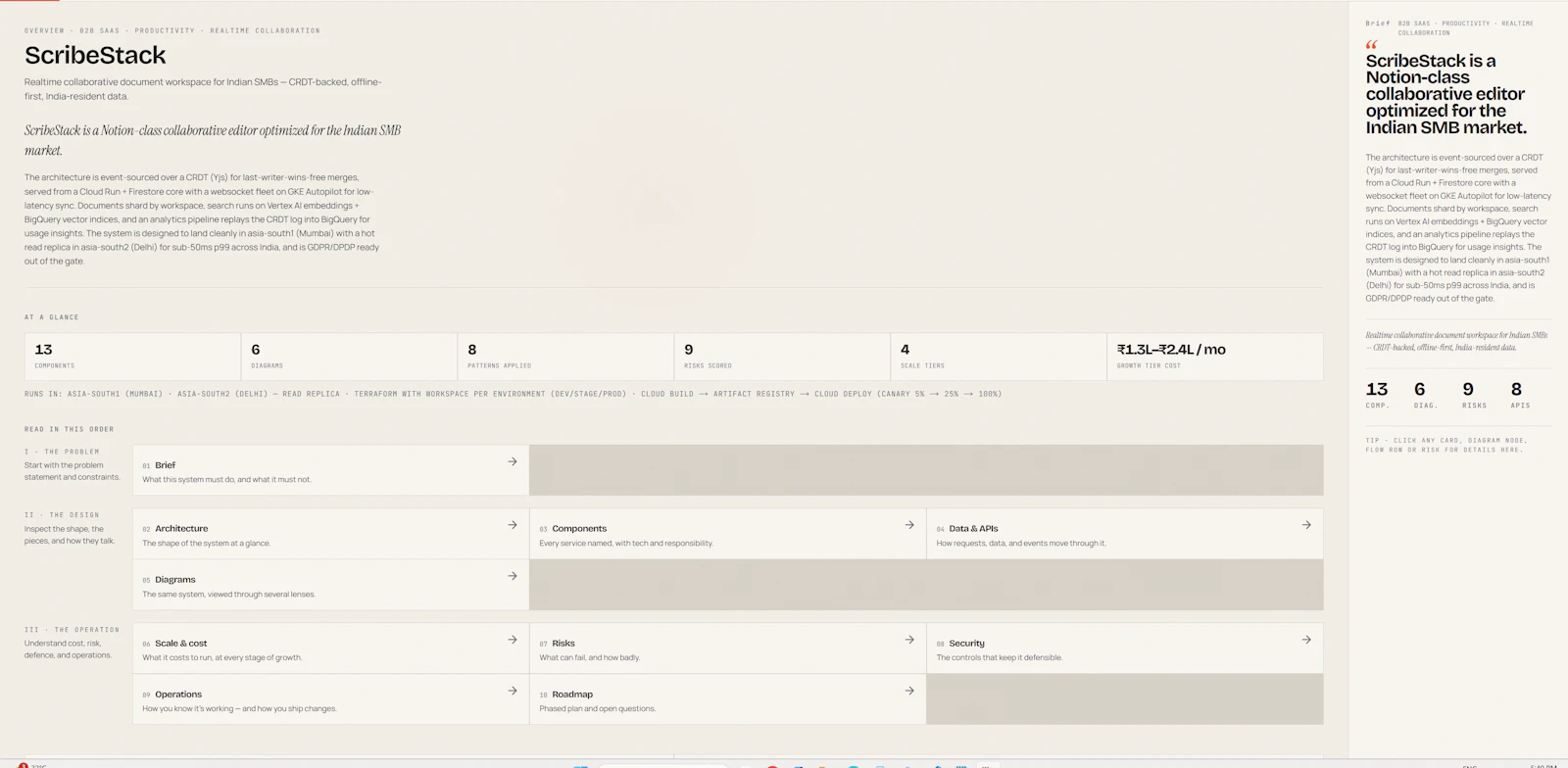The height and width of the screenshot is (768, 1568).
Task: Open the 01 Brief section
Action: (331, 470)
